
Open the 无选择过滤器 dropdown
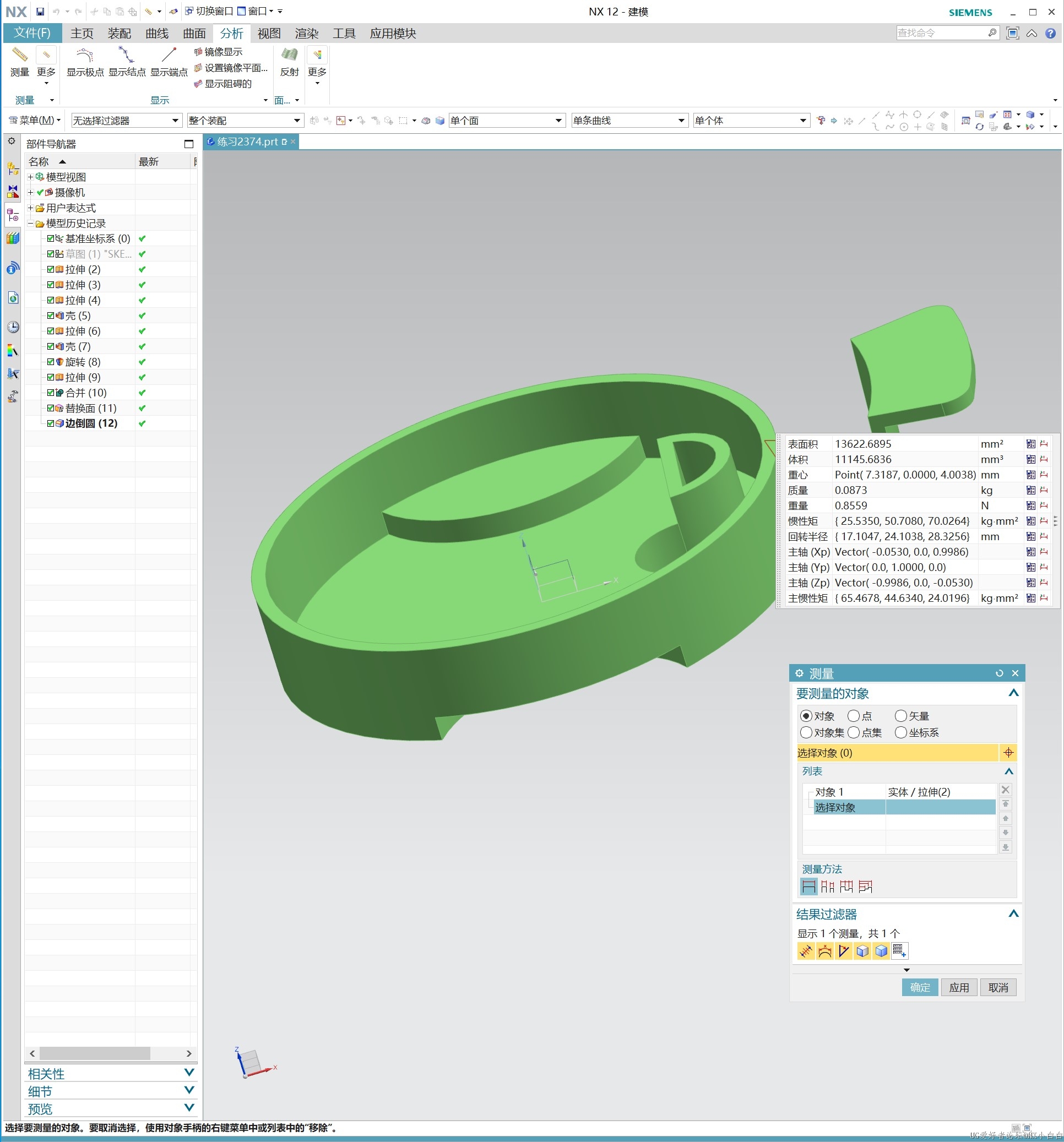click(x=126, y=121)
